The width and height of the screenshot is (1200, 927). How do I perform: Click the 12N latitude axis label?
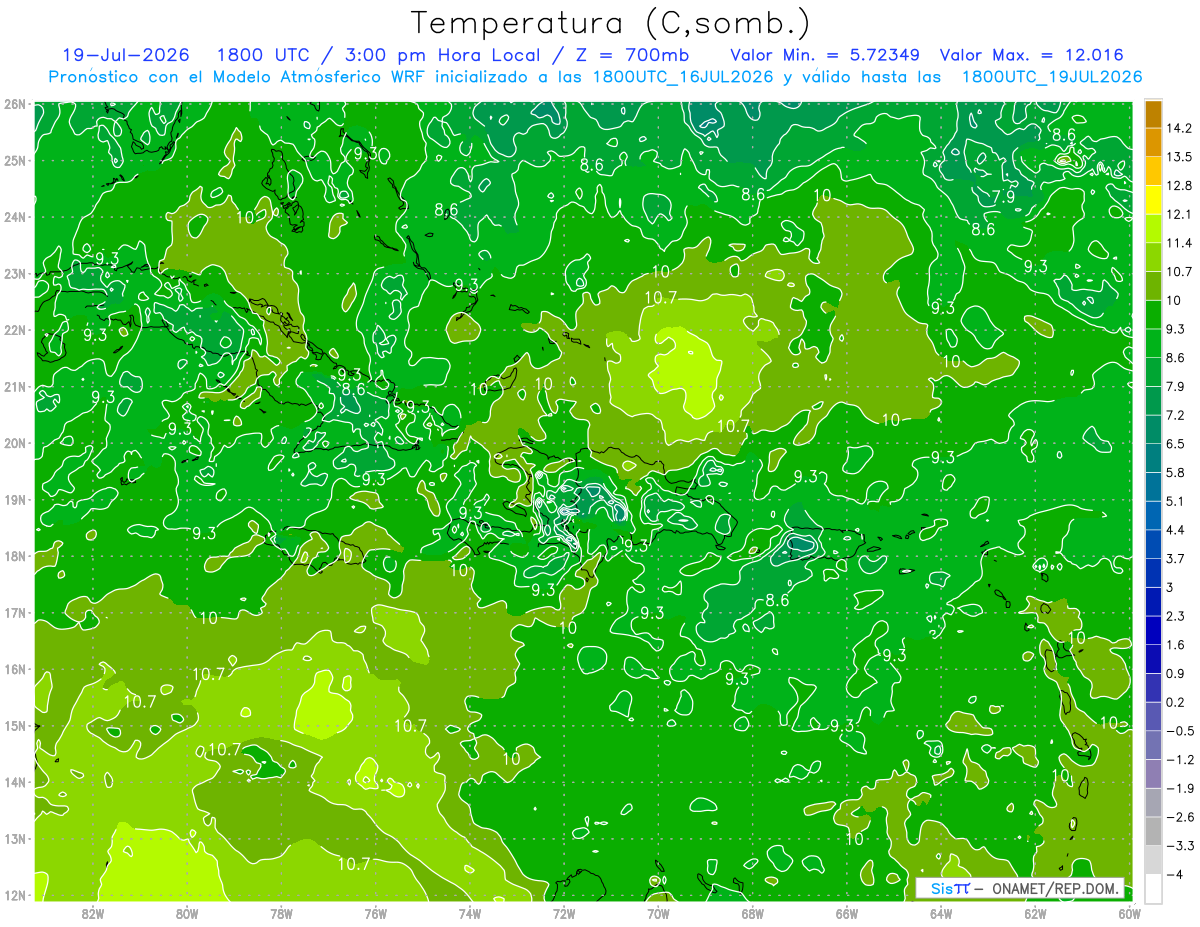pos(15,895)
